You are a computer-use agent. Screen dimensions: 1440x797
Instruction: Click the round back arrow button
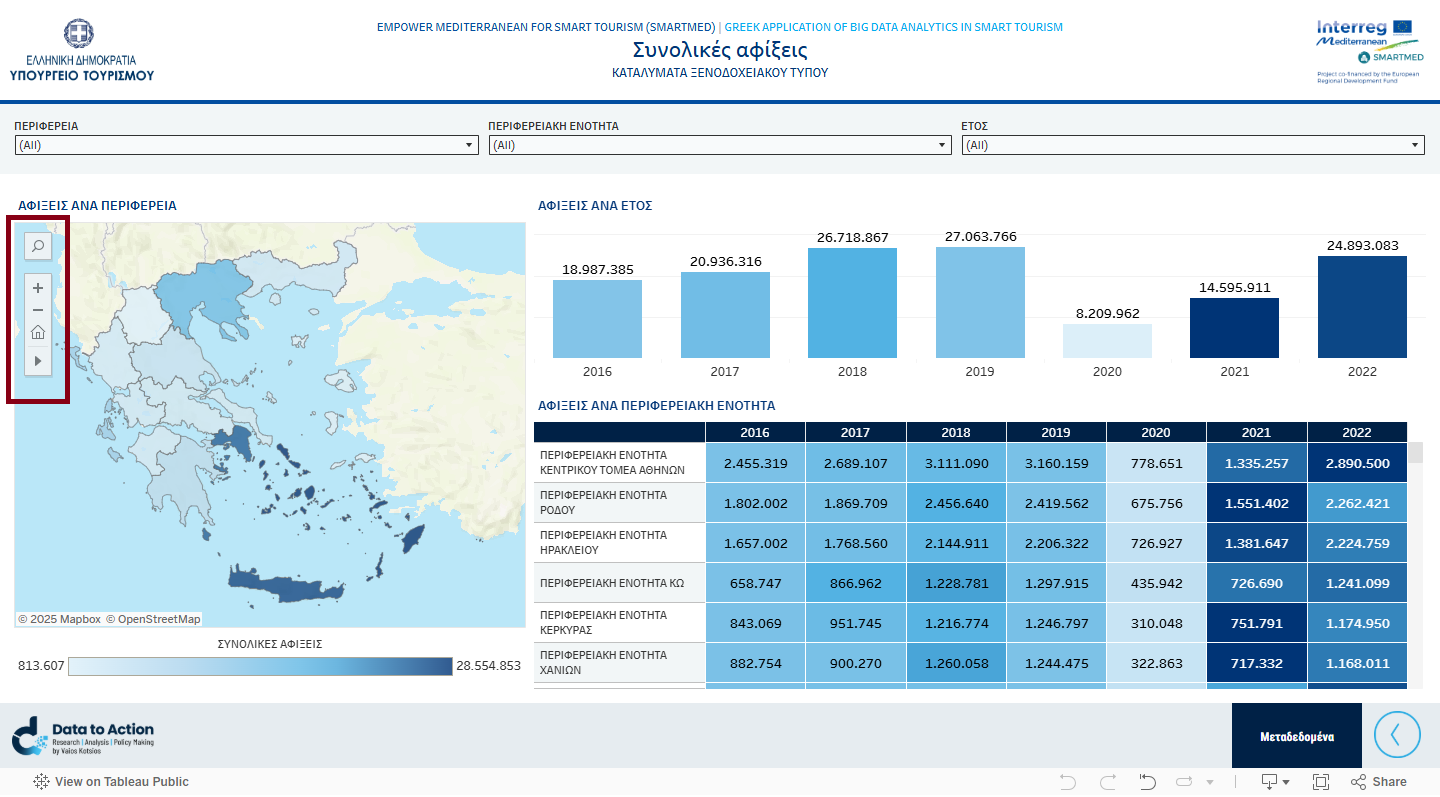(1397, 735)
